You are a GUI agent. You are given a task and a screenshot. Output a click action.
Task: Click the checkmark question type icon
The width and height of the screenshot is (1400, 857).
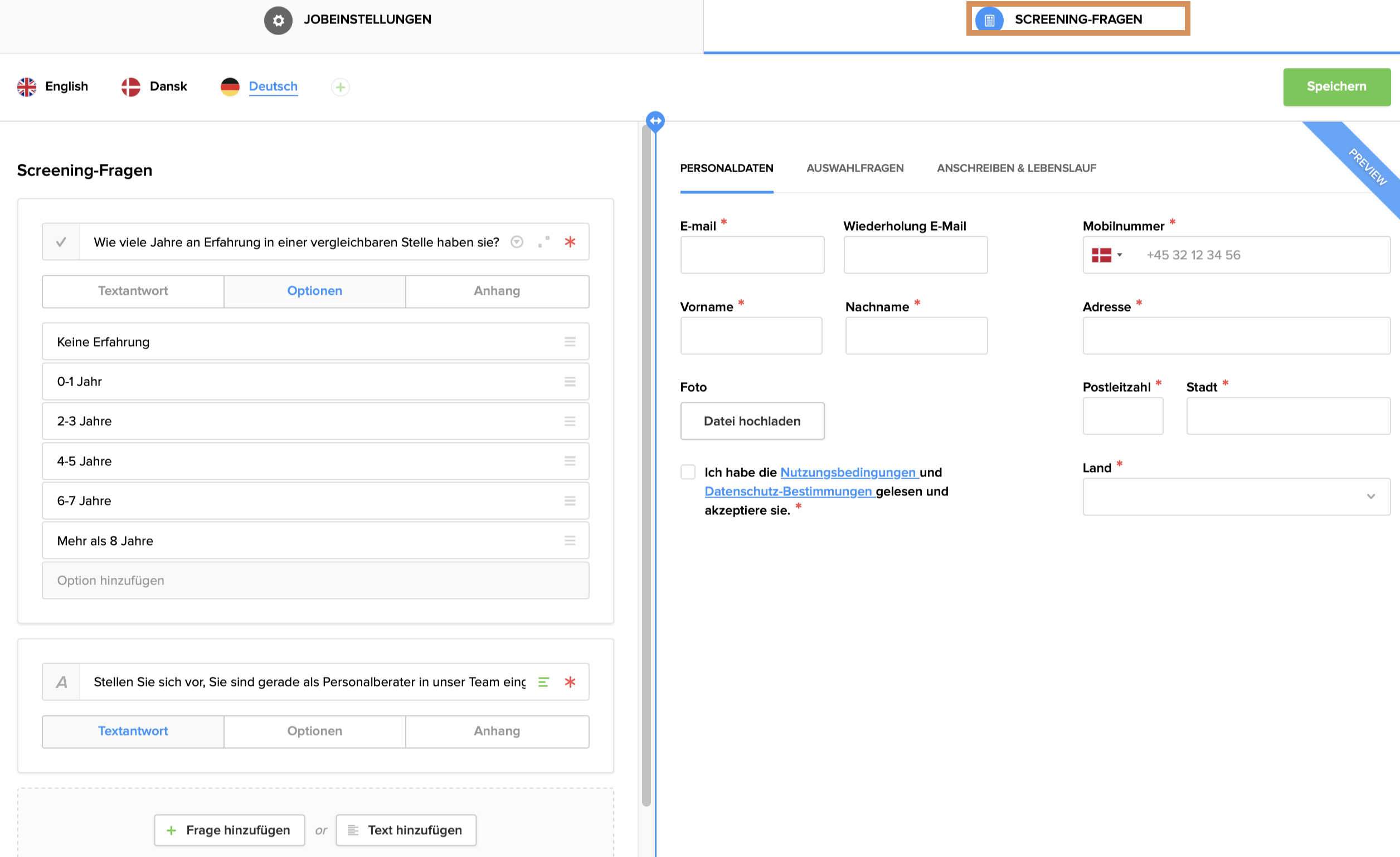(61, 242)
